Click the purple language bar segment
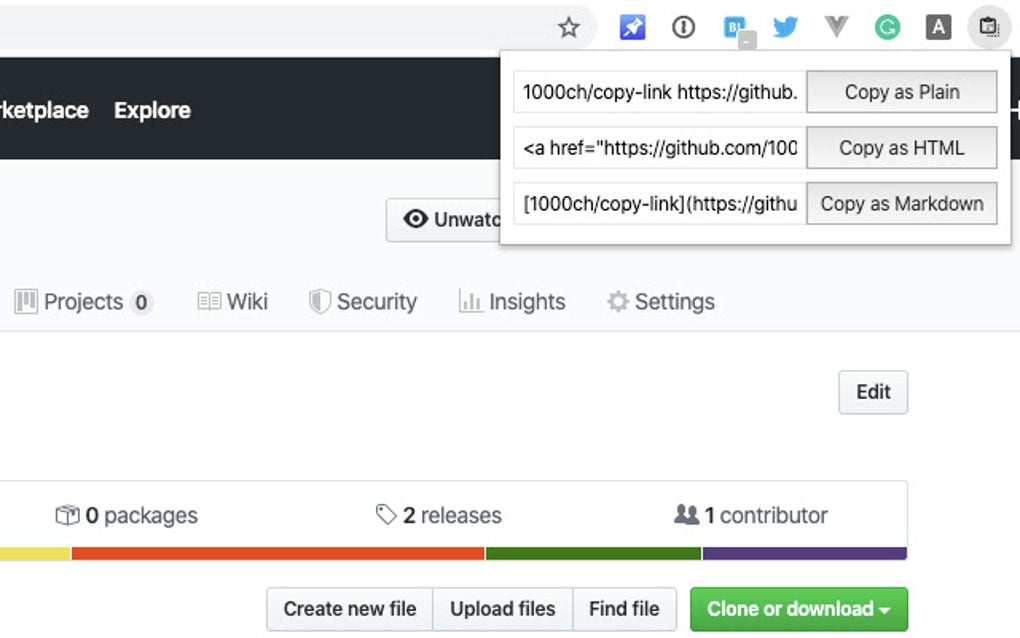Screen dimensions: 1020x638 click(804, 553)
